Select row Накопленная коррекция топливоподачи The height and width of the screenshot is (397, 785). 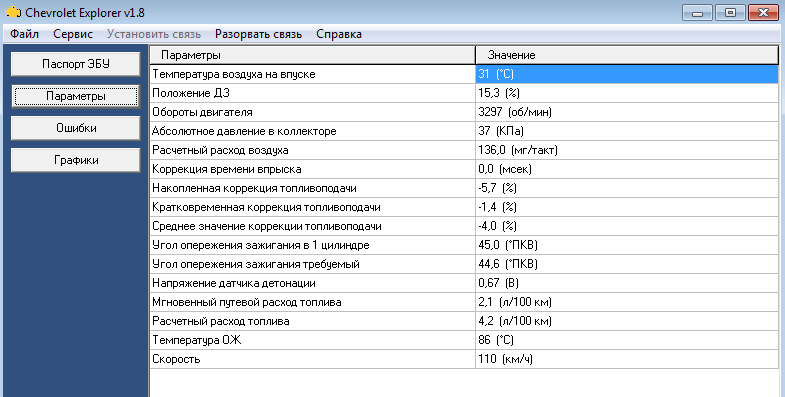click(x=464, y=188)
